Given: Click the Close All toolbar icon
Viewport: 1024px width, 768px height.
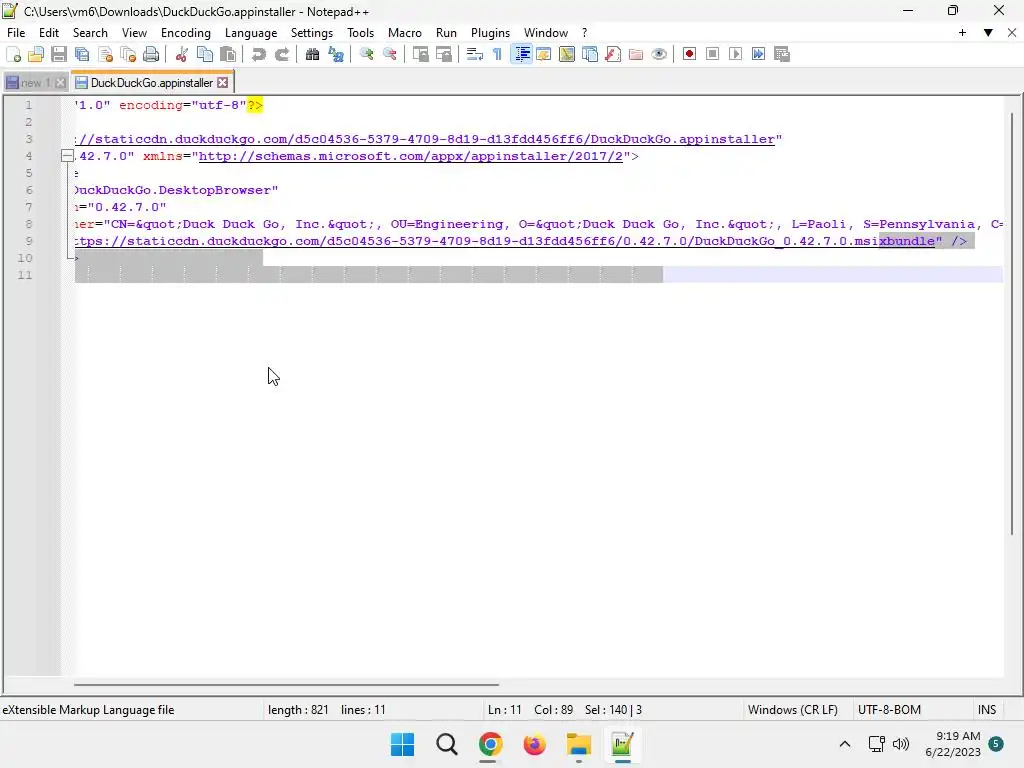Looking at the screenshot, I should click(x=128, y=54).
